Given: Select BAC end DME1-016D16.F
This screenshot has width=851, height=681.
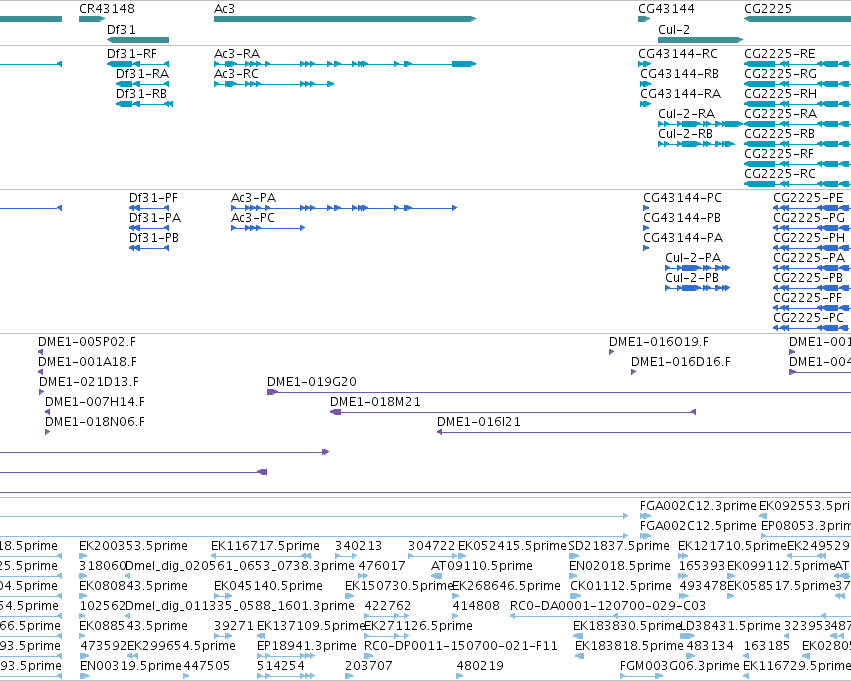Looking at the screenshot, I should [681, 362].
